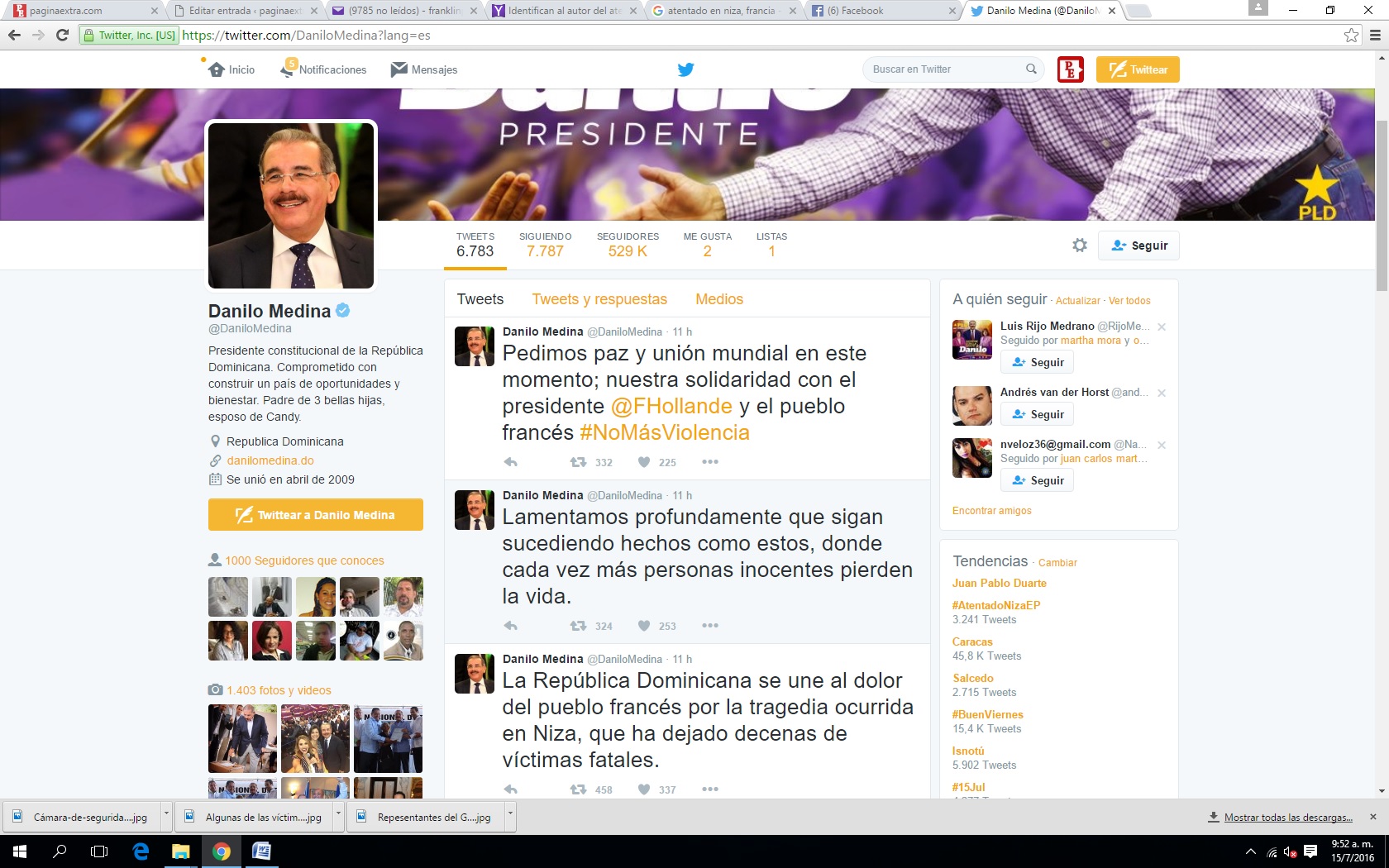This screenshot has height=868, width=1389.
Task: Open more options on 'La República Dominicana' tweet
Action: pyautogui.click(x=710, y=789)
